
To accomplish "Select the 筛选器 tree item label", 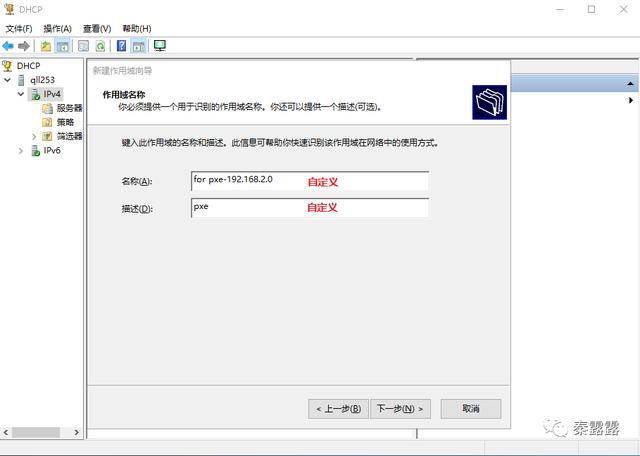I will tap(69, 136).
